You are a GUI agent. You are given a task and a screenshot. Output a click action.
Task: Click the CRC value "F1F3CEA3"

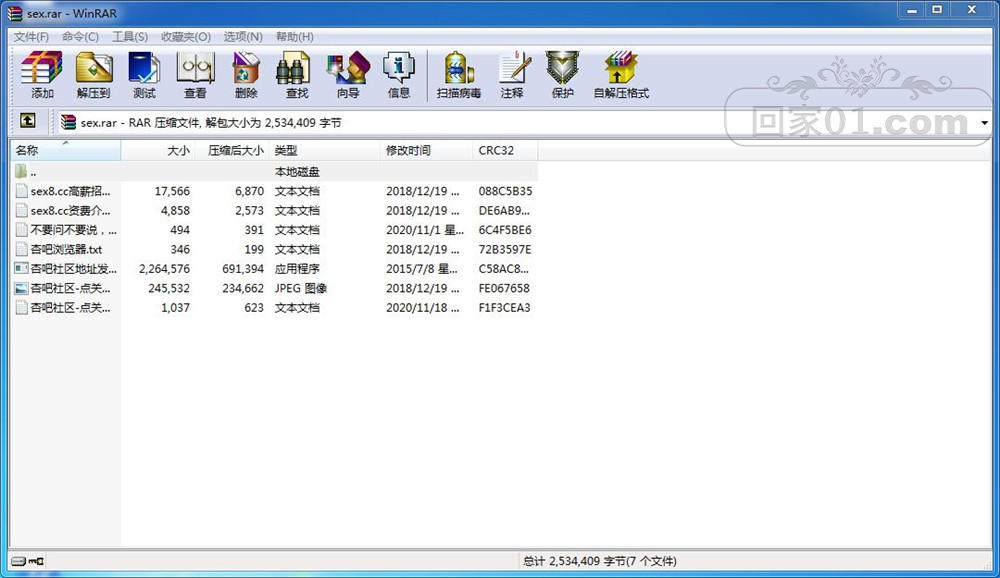(504, 308)
